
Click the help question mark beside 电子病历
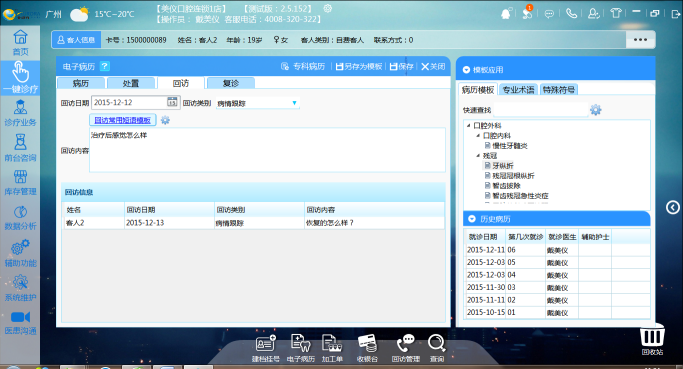click(105, 66)
